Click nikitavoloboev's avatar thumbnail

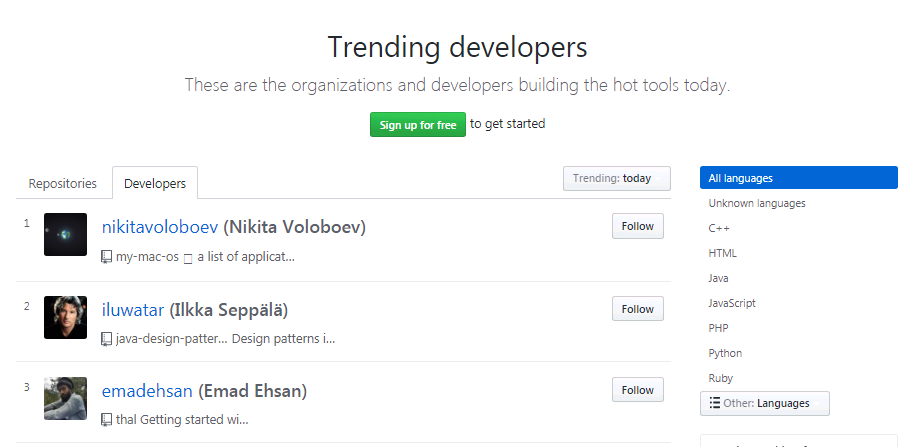[65, 234]
